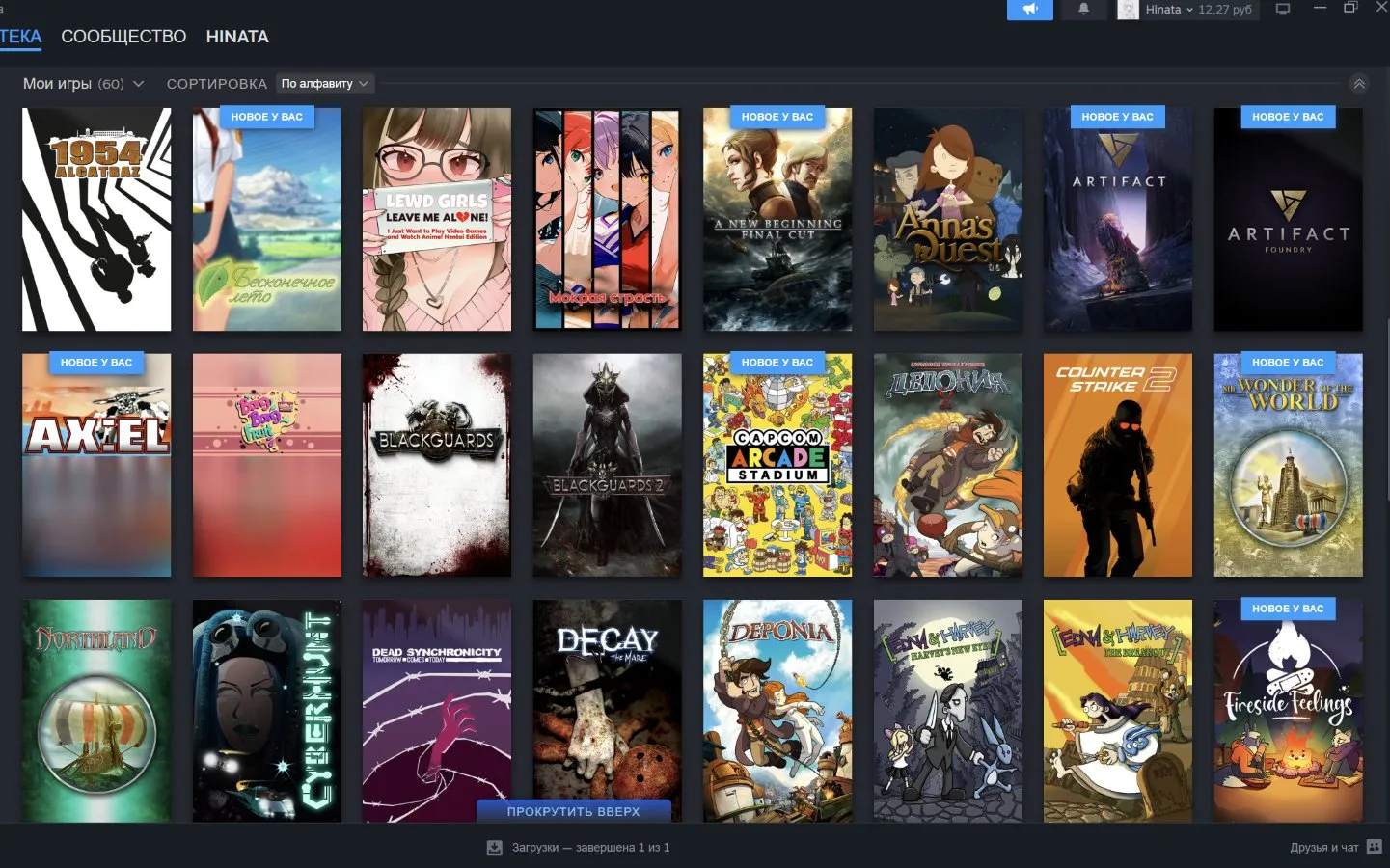1390x868 pixels.
Task: Open the Друзья и чат label
Action: click(x=1323, y=848)
